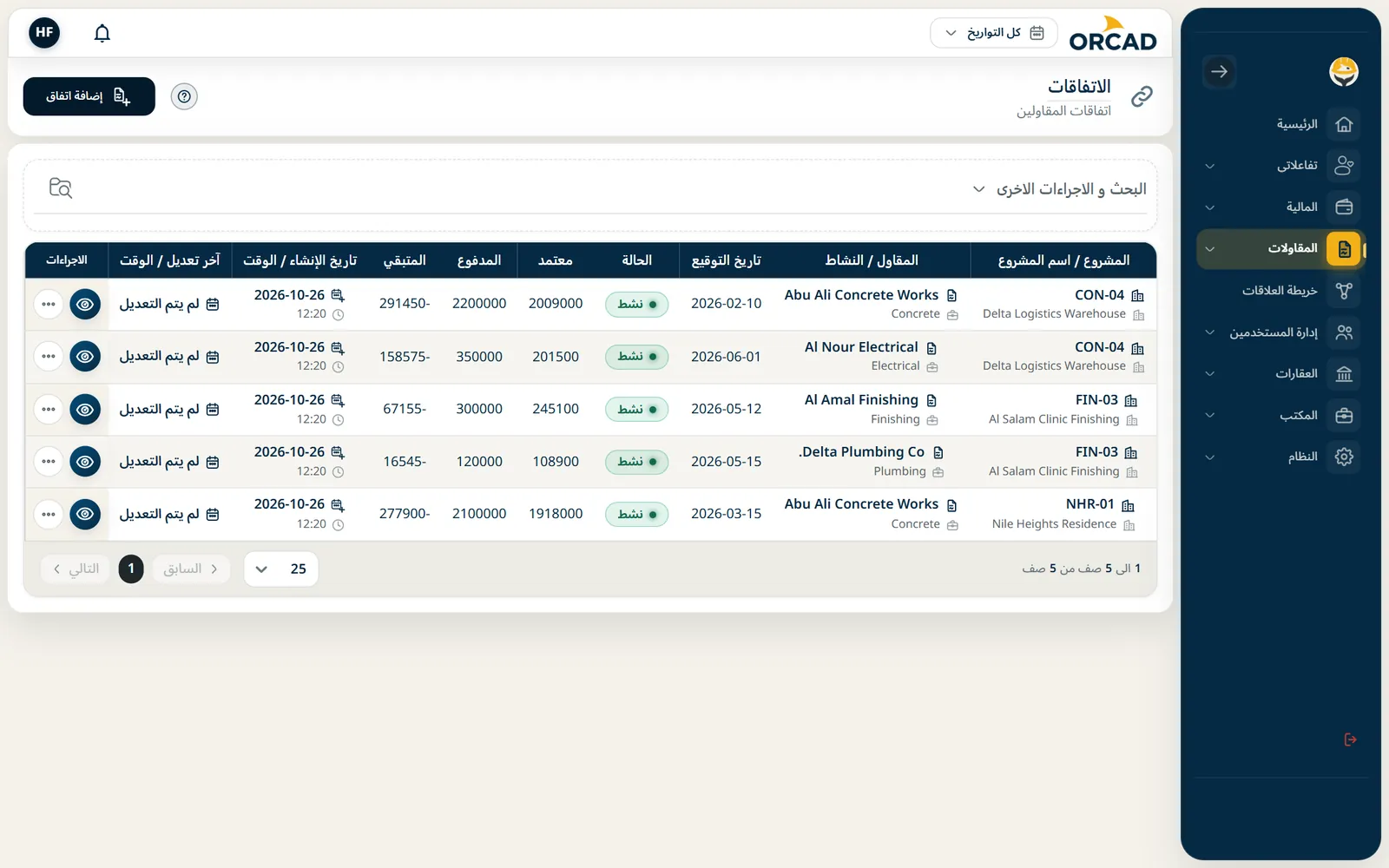Click the home icon in sidebar
Viewport: 1389px width, 868px height.
tap(1344, 124)
